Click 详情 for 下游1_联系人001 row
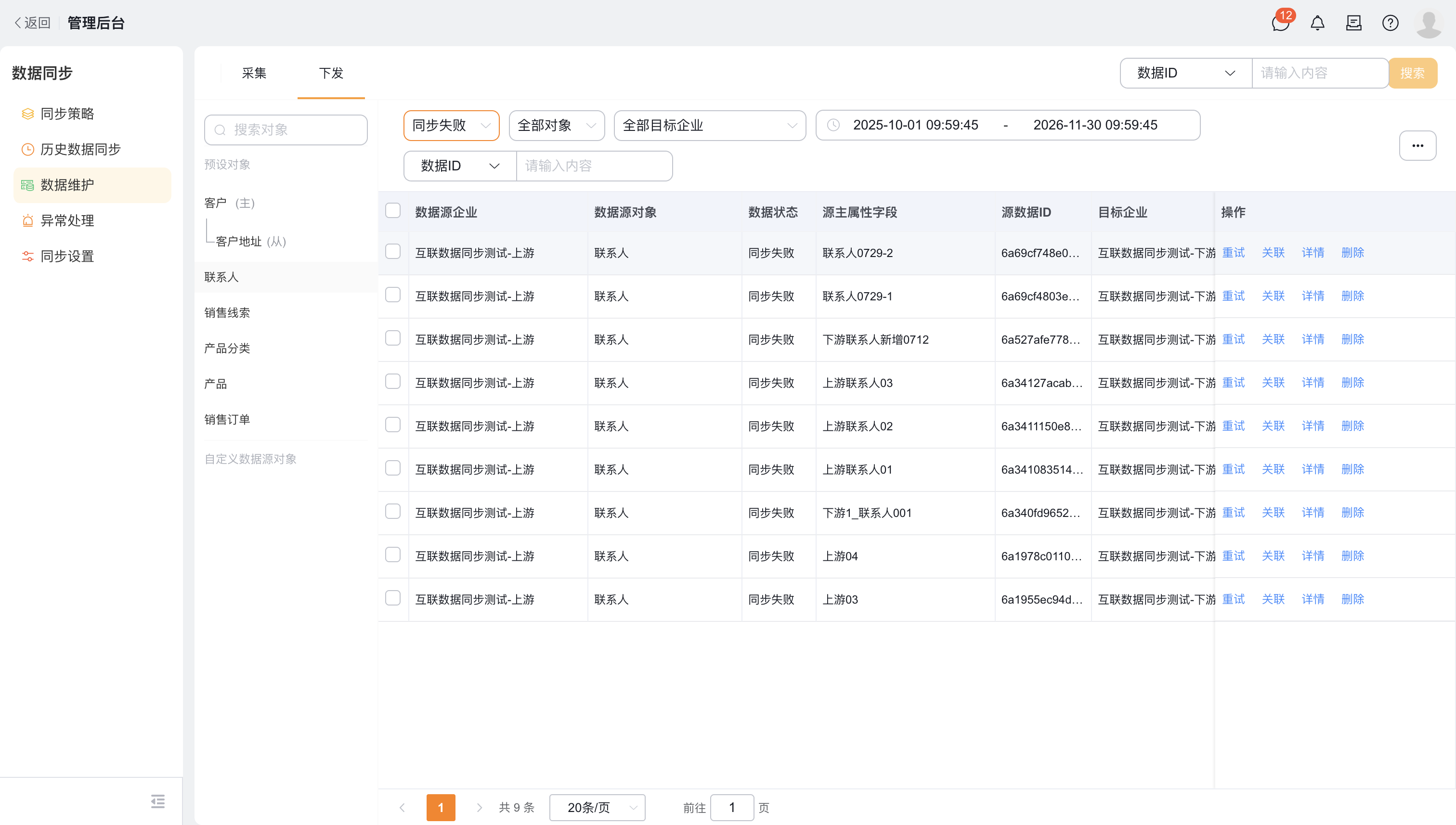The image size is (1456, 825). click(1313, 513)
